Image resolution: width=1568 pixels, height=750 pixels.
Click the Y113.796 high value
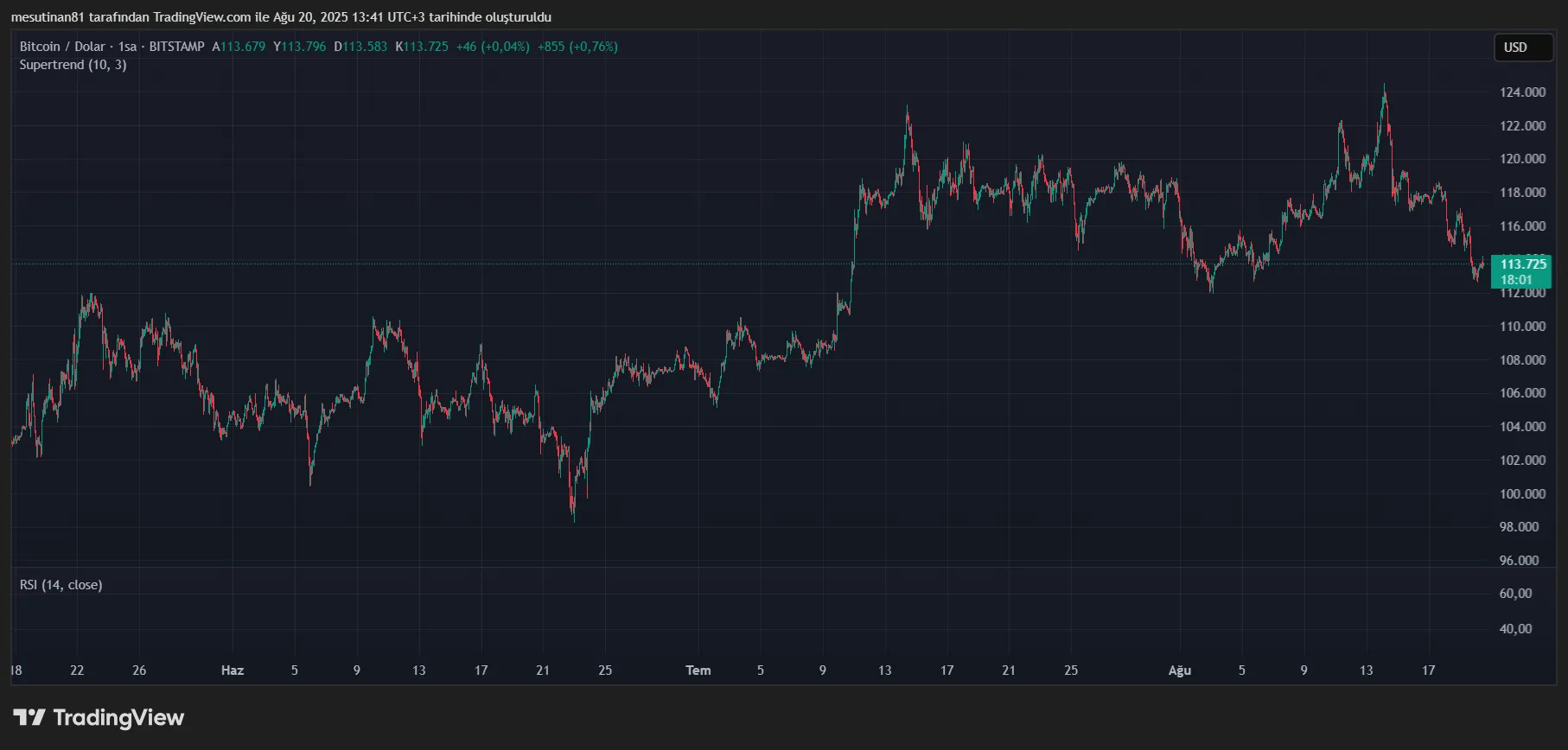(x=300, y=47)
